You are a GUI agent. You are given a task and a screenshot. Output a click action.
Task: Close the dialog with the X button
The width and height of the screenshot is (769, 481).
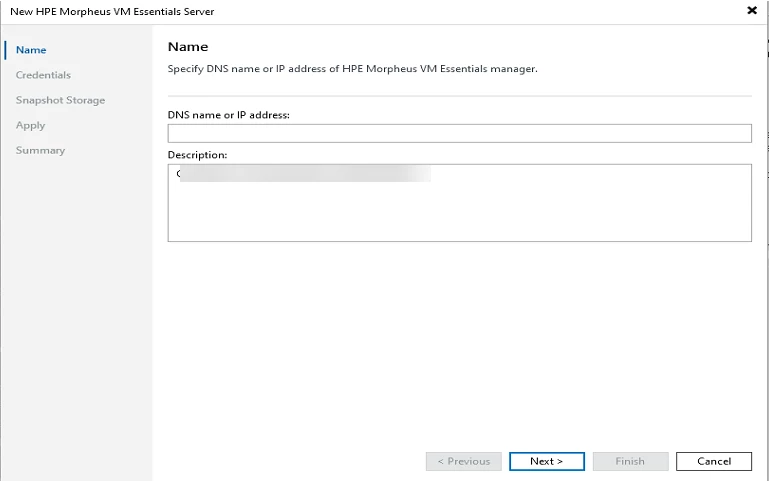[752, 10]
